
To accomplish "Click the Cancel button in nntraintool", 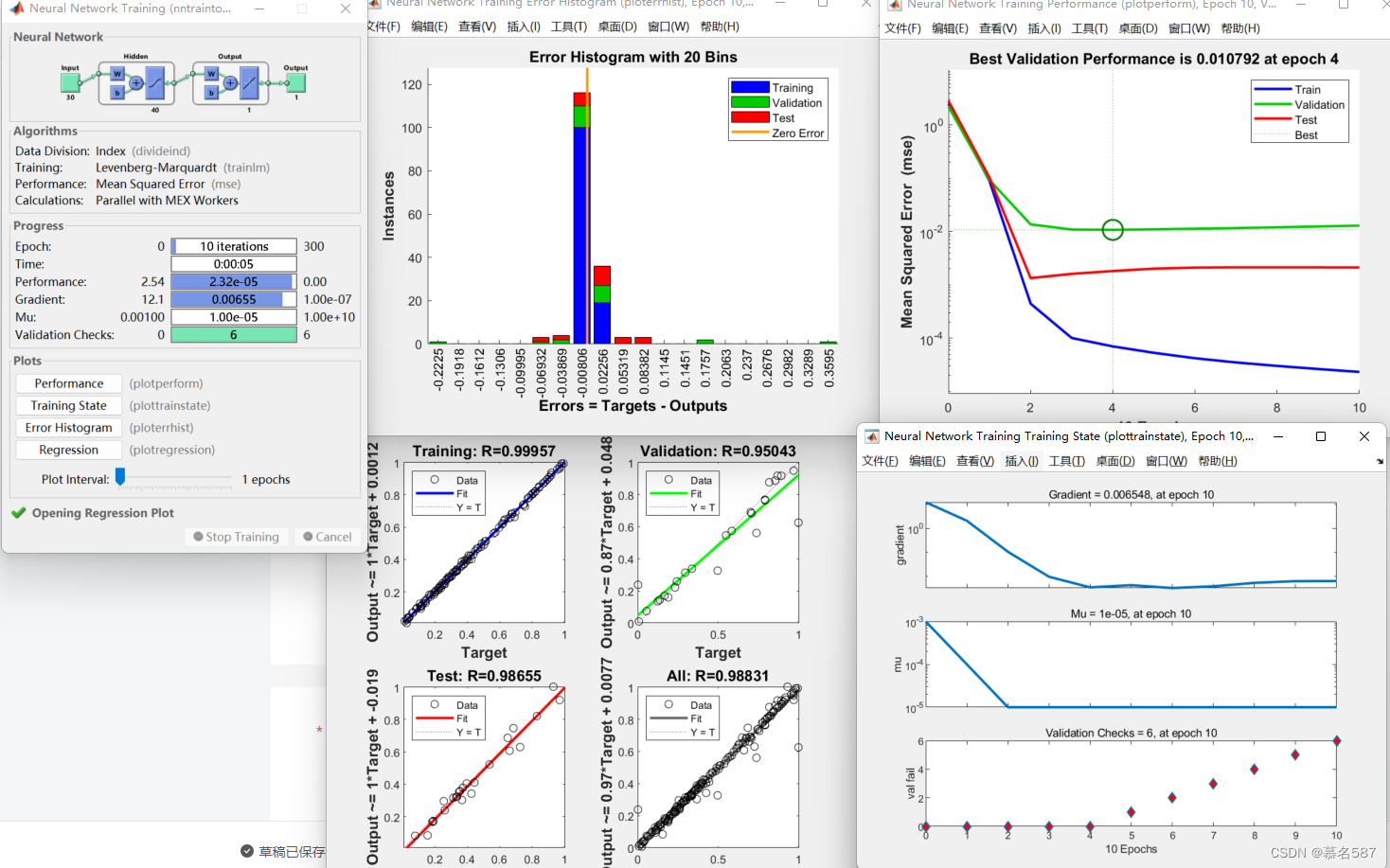I will 328,537.
